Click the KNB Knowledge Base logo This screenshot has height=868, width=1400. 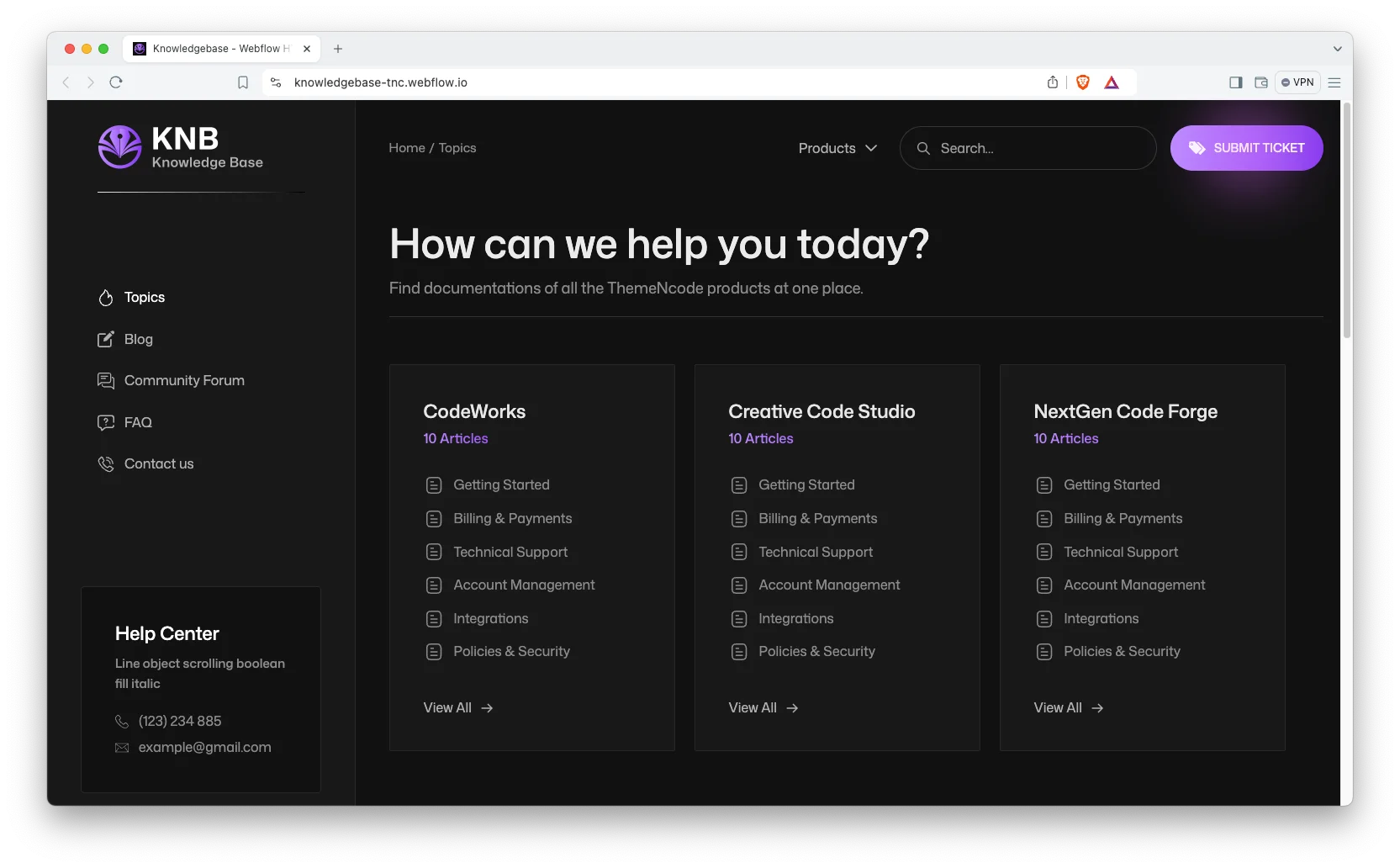coord(181,147)
